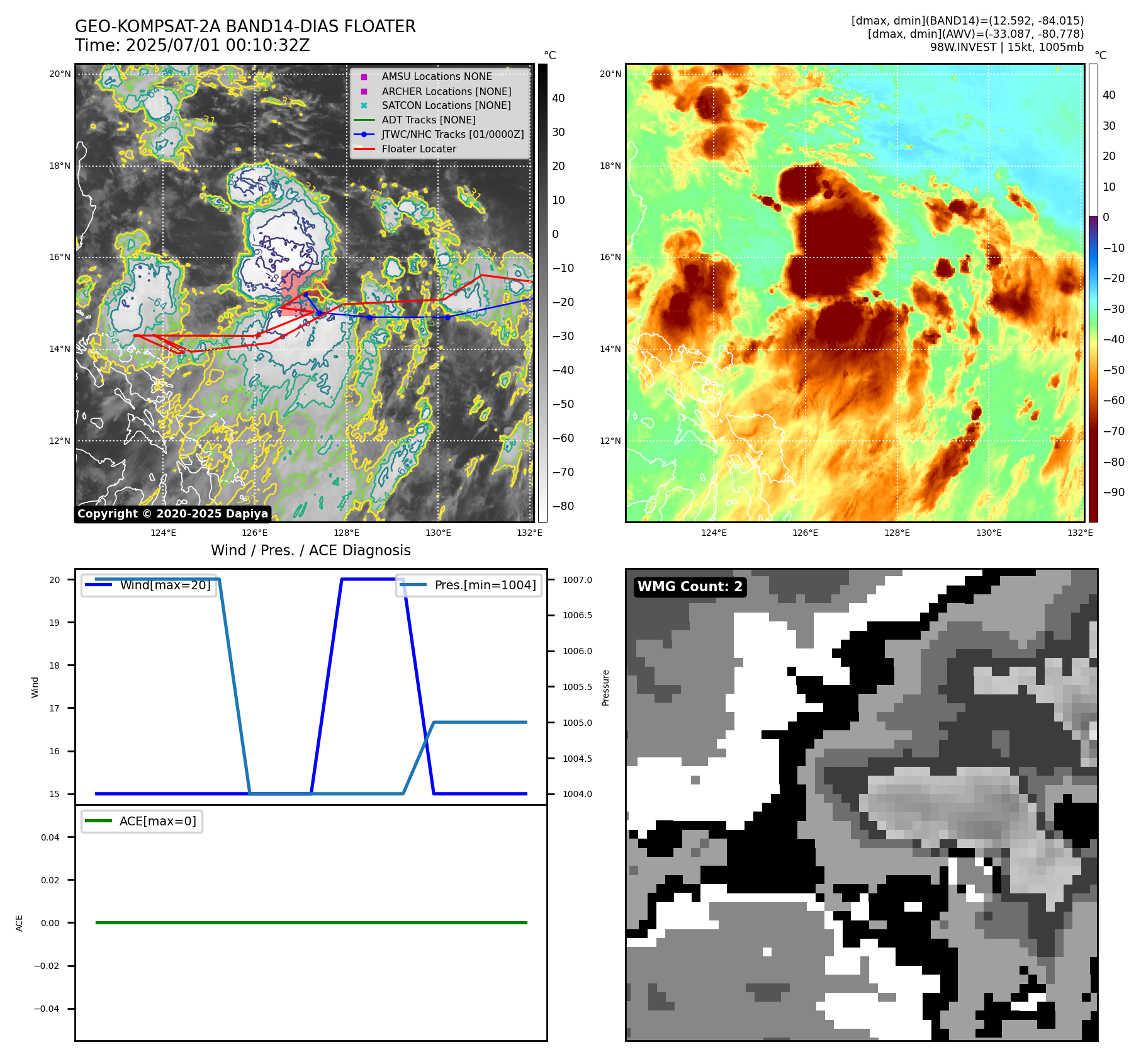This screenshot has width=1141, height=1064.
Task: Click the magenta square marker beside AMSU Locations
Action: (364, 77)
